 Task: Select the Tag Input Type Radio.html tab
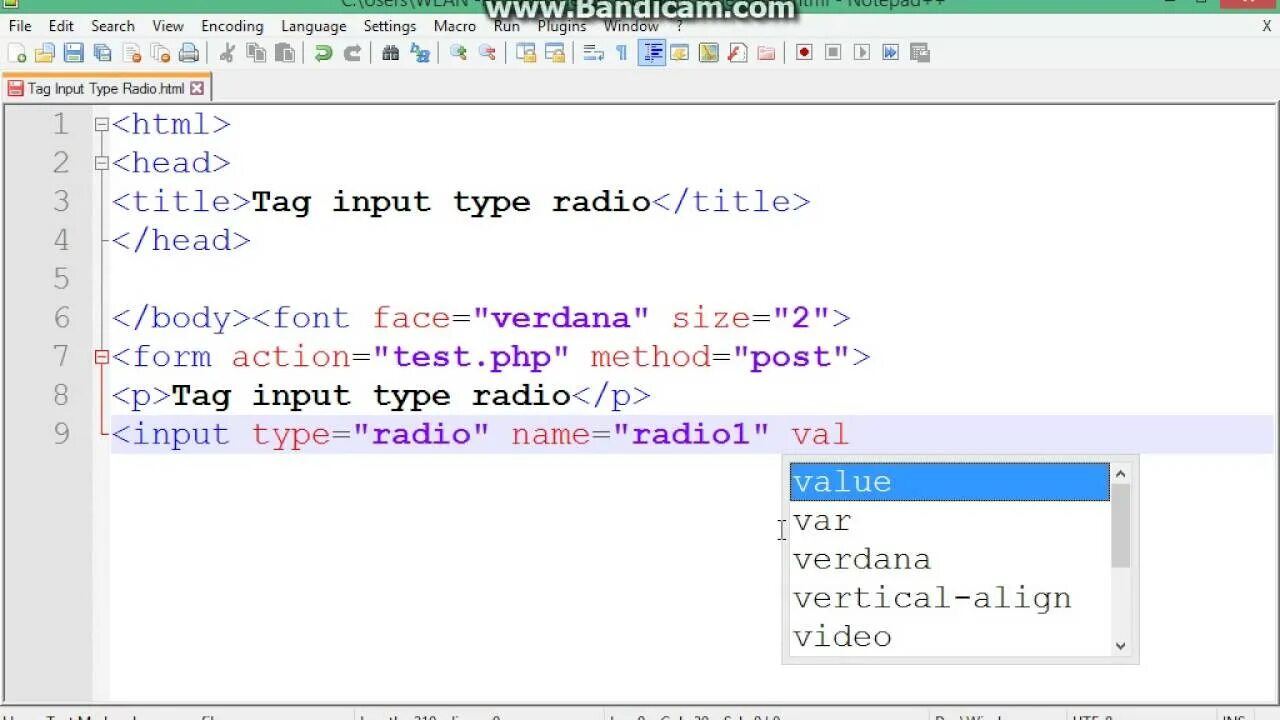click(106, 88)
